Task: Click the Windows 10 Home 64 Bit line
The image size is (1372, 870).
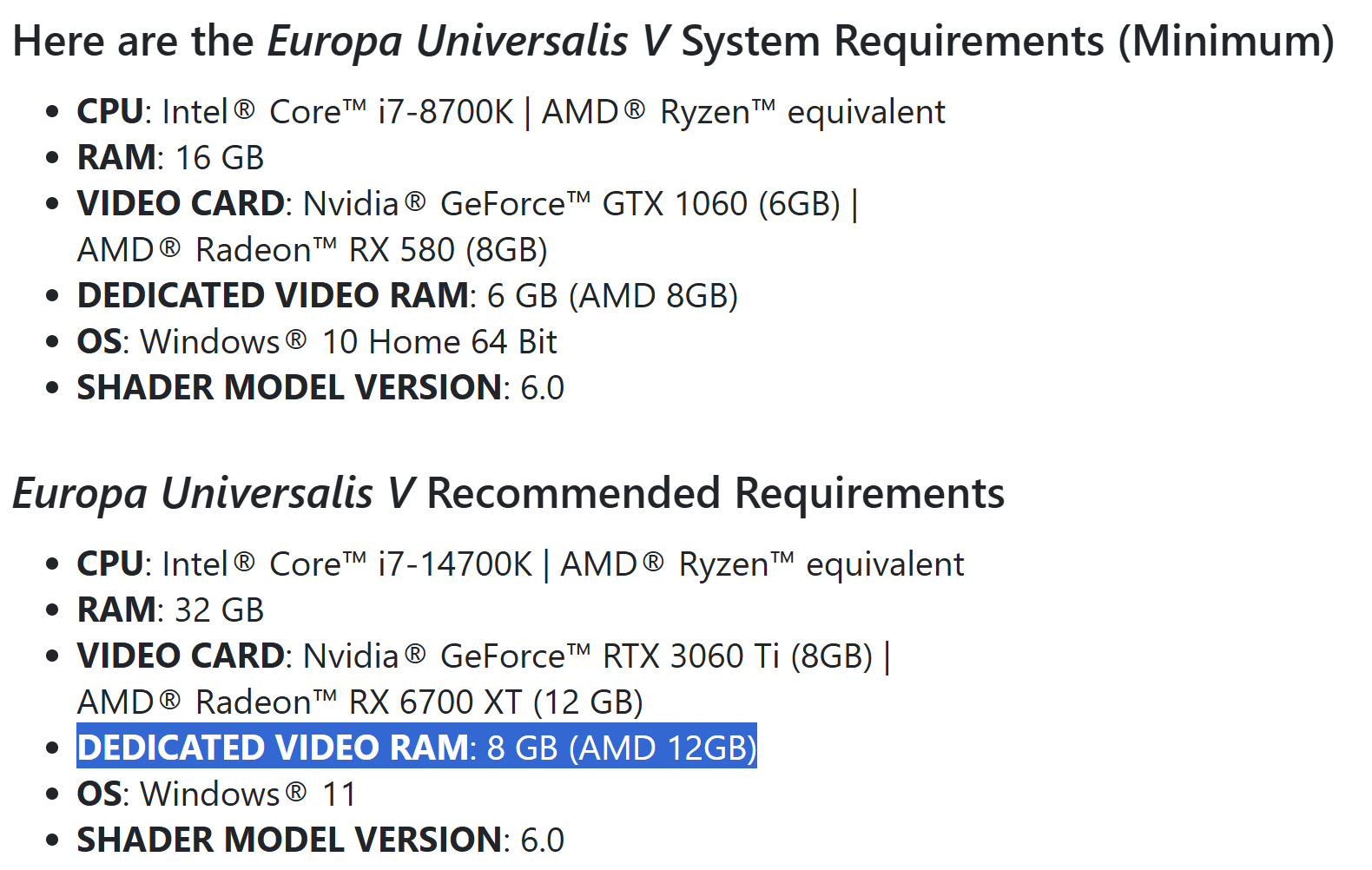Action: pyautogui.click(x=317, y=342)
